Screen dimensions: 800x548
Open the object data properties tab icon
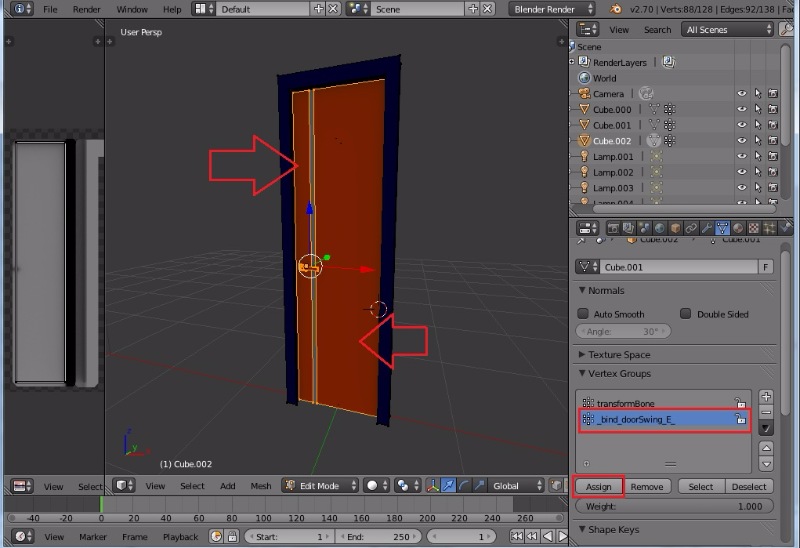point(723,228)
